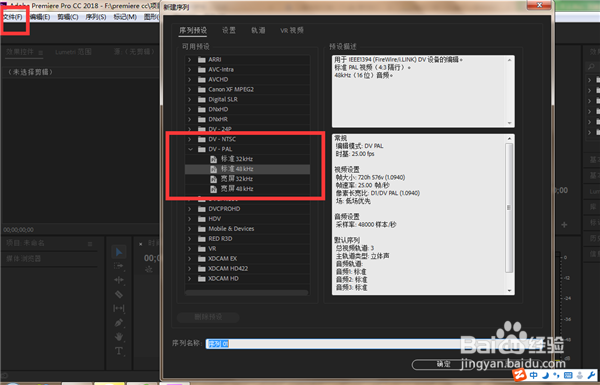600x385 pixels.
Task: Open the 效果控件 panel tab
Action: (20, 52)
